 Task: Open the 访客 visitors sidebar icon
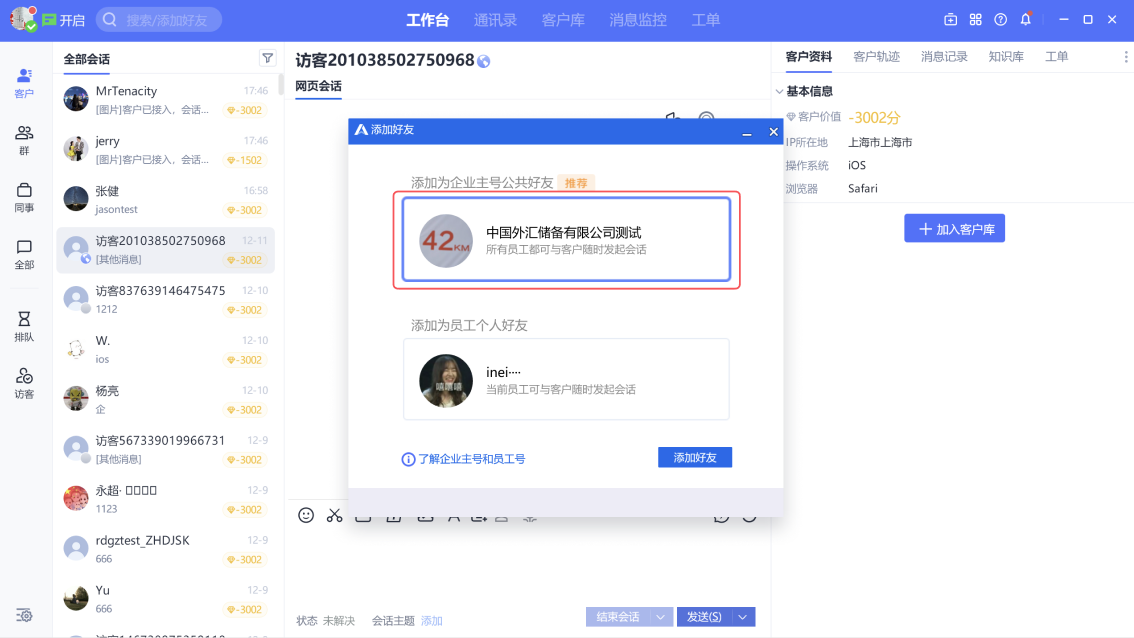(x=24, y=383)
